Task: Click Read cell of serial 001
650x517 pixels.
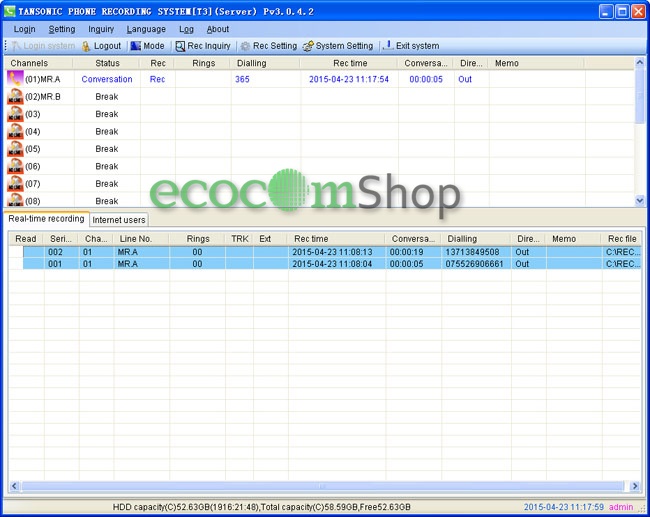Action: point(16,264)
